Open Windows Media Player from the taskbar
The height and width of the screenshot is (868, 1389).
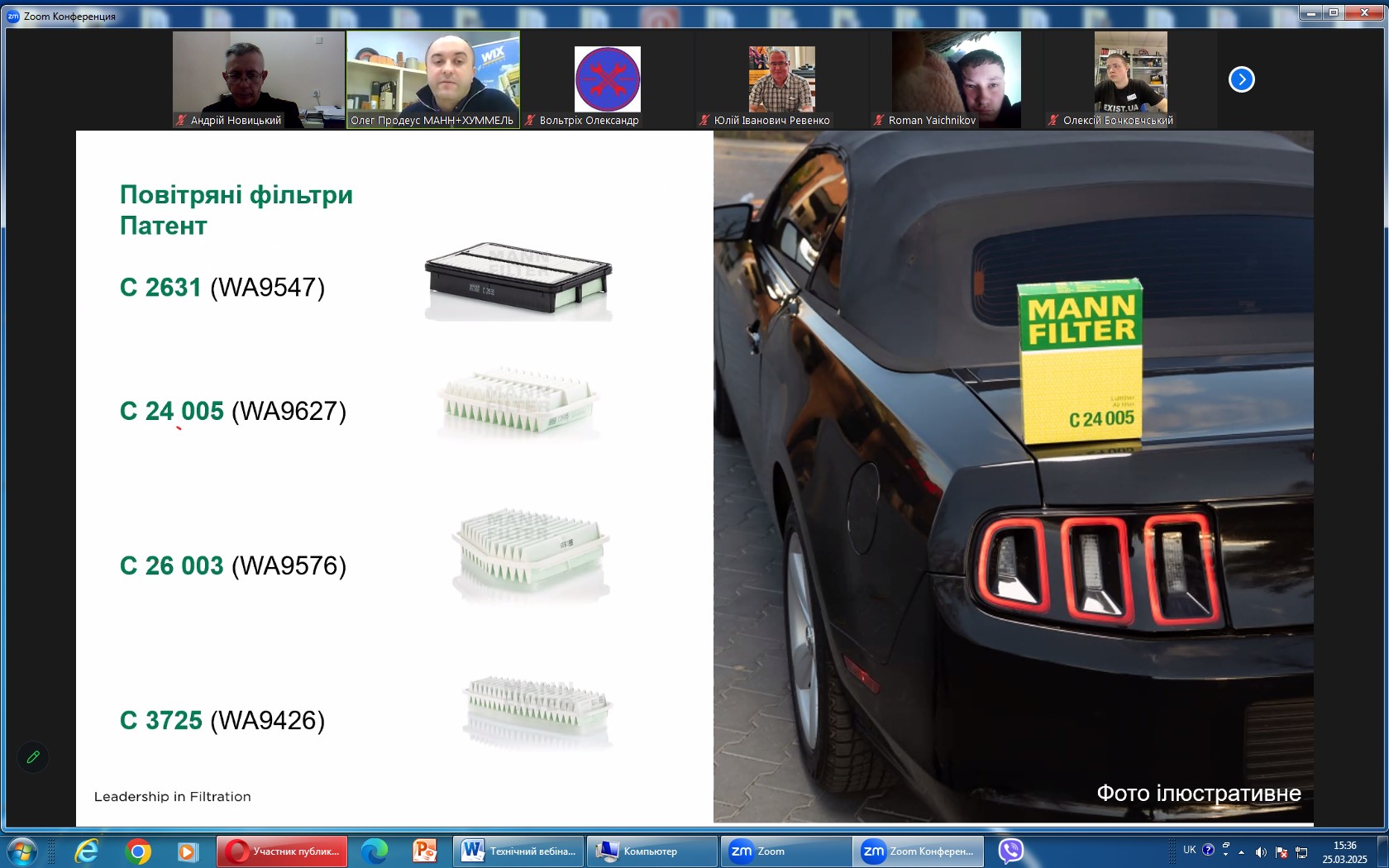[189, 851]
